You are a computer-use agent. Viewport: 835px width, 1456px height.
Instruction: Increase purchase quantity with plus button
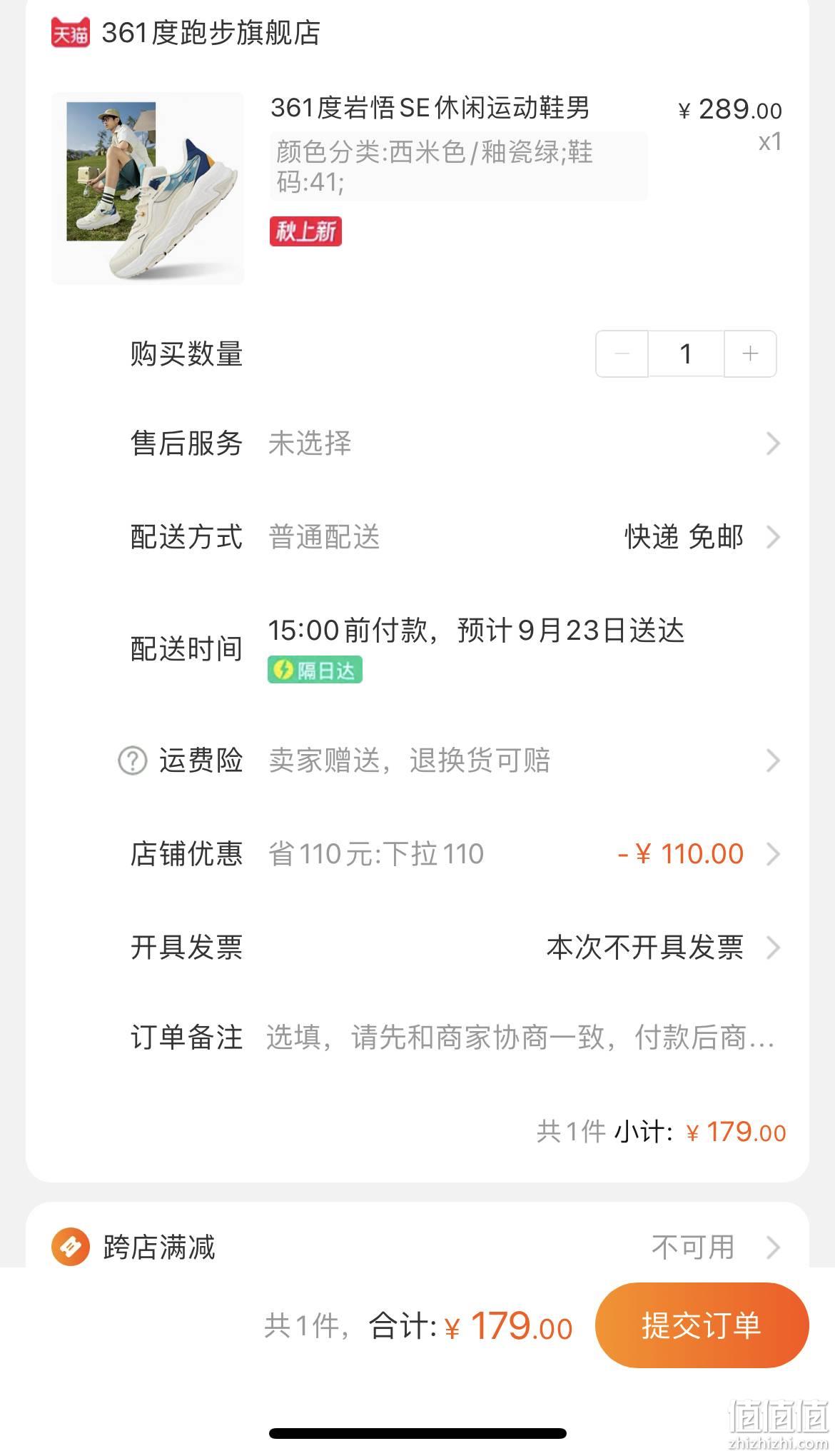pyautogui.click(x=750, y=353)
